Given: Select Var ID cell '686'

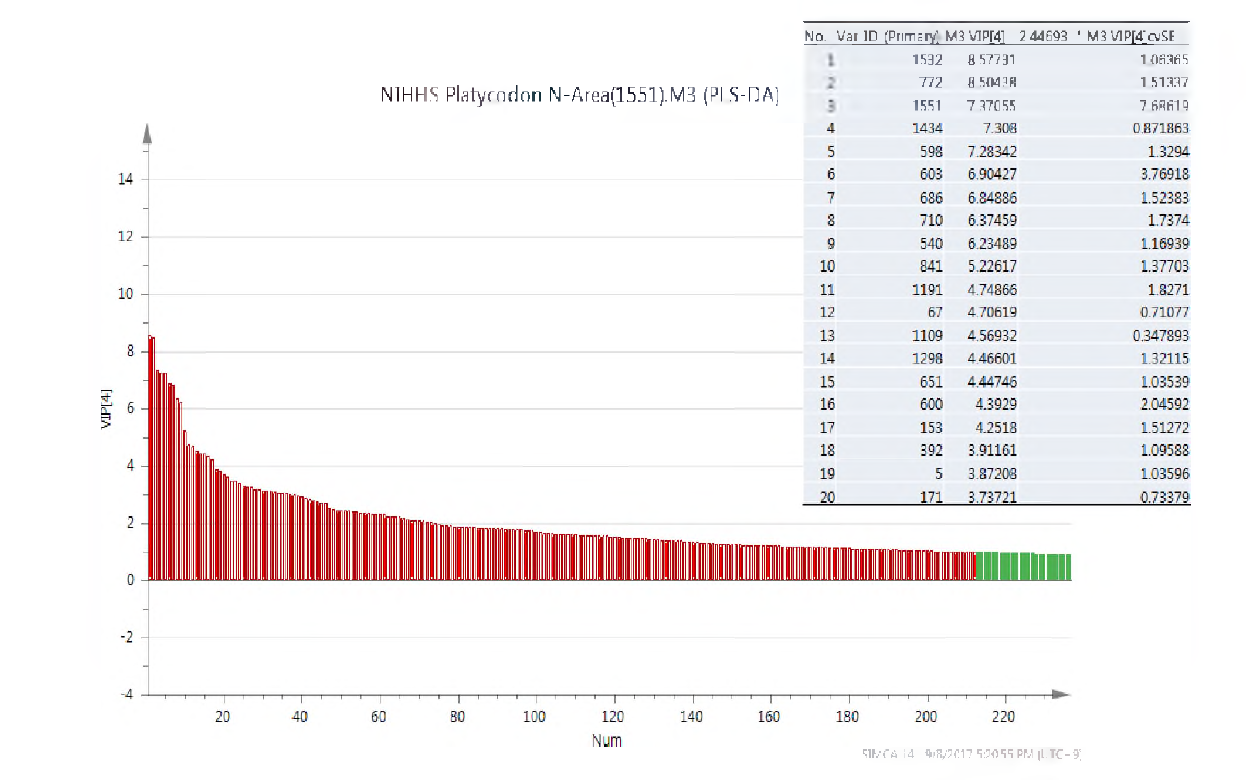Looking at the screenshot, I should click(932, 197).
